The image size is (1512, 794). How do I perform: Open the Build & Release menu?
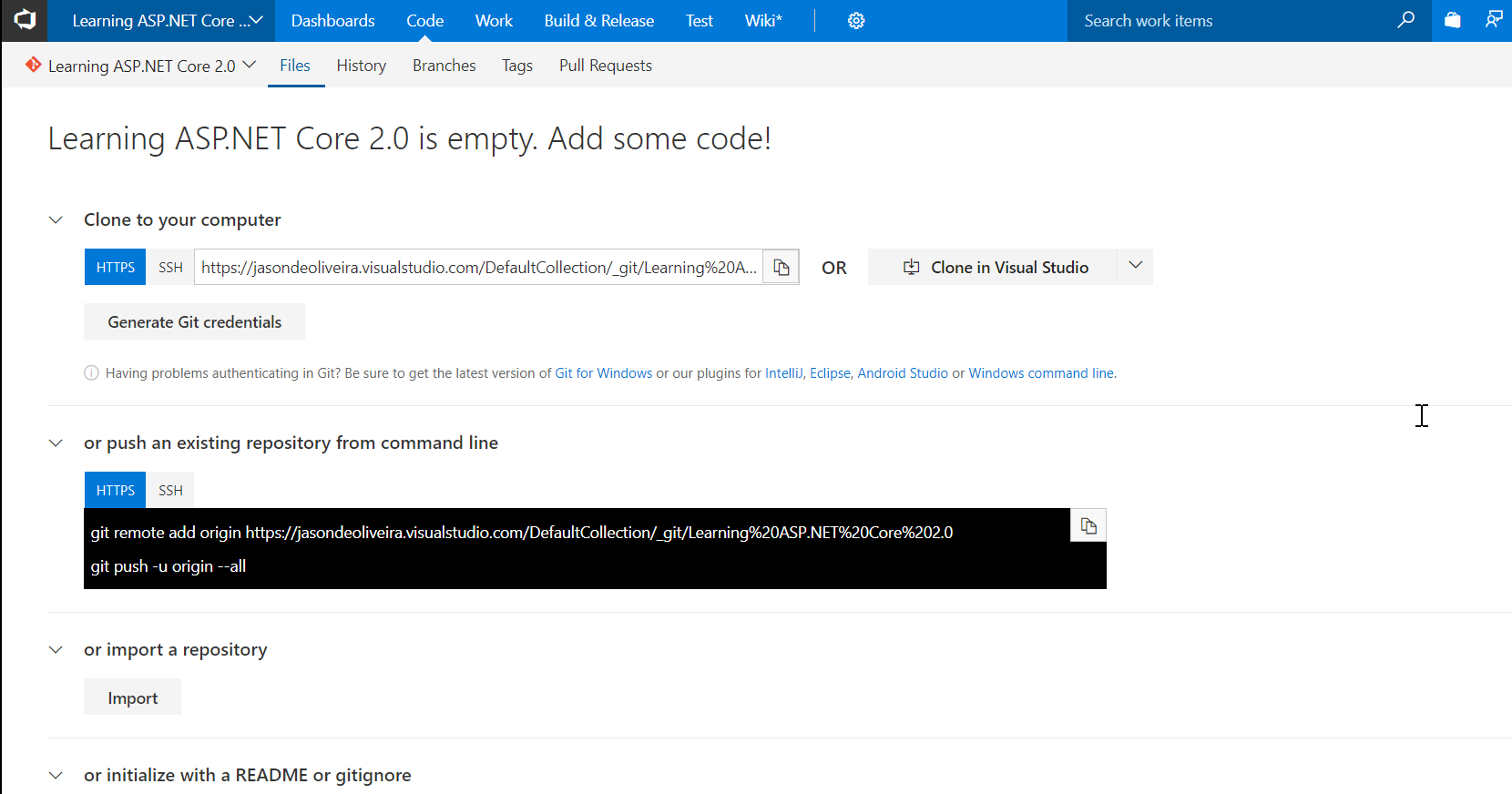pyautogui.click(x=598, y=21)
